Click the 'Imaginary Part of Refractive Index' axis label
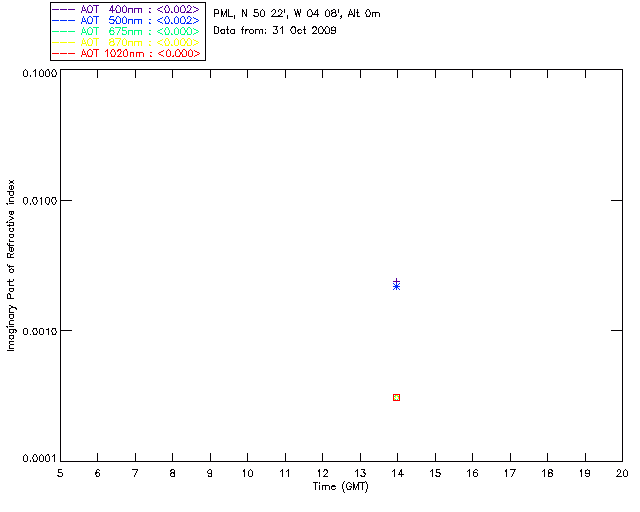640x512 pixels. click(11, 265)
